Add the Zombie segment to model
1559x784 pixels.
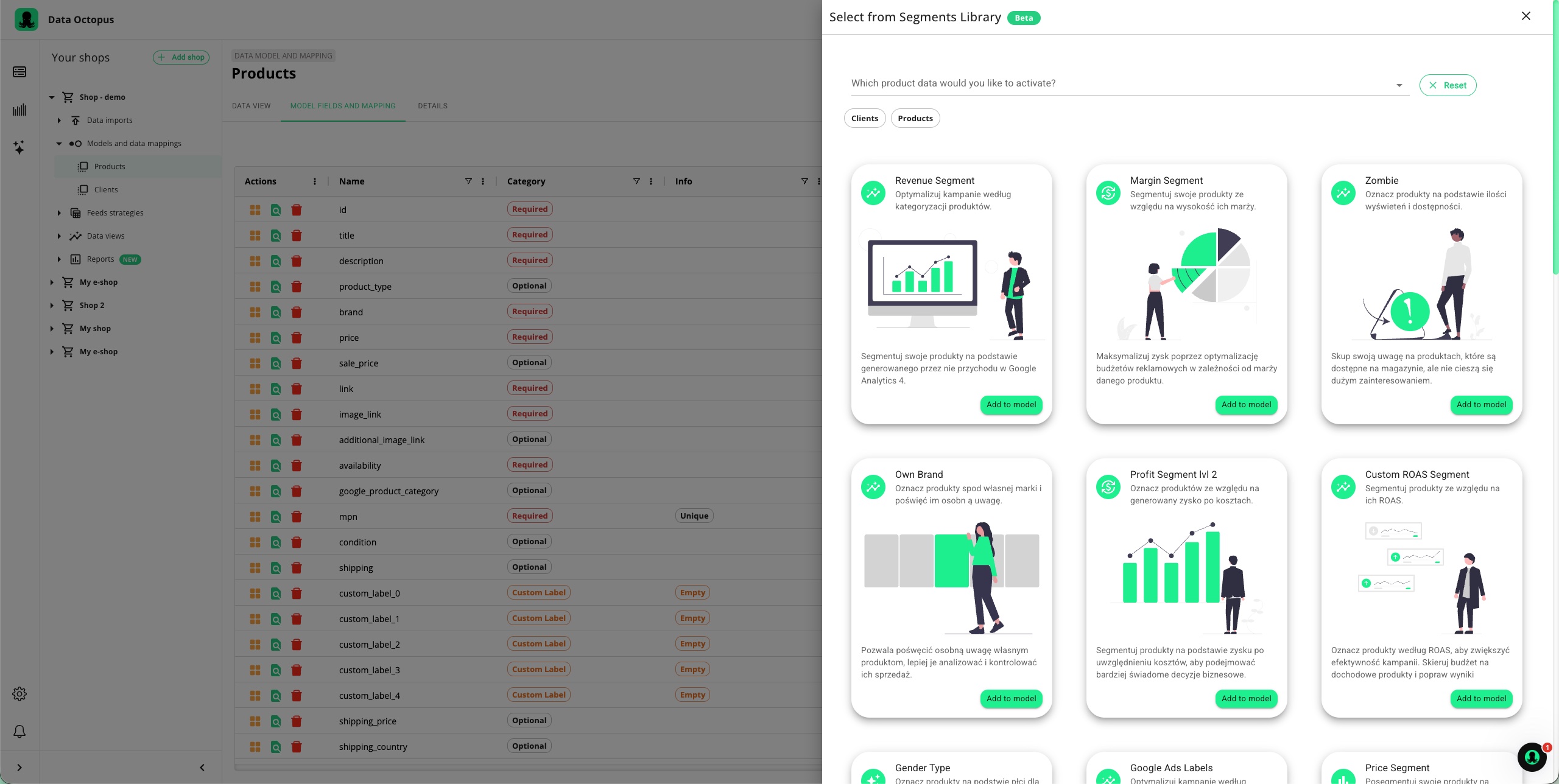1481,405
